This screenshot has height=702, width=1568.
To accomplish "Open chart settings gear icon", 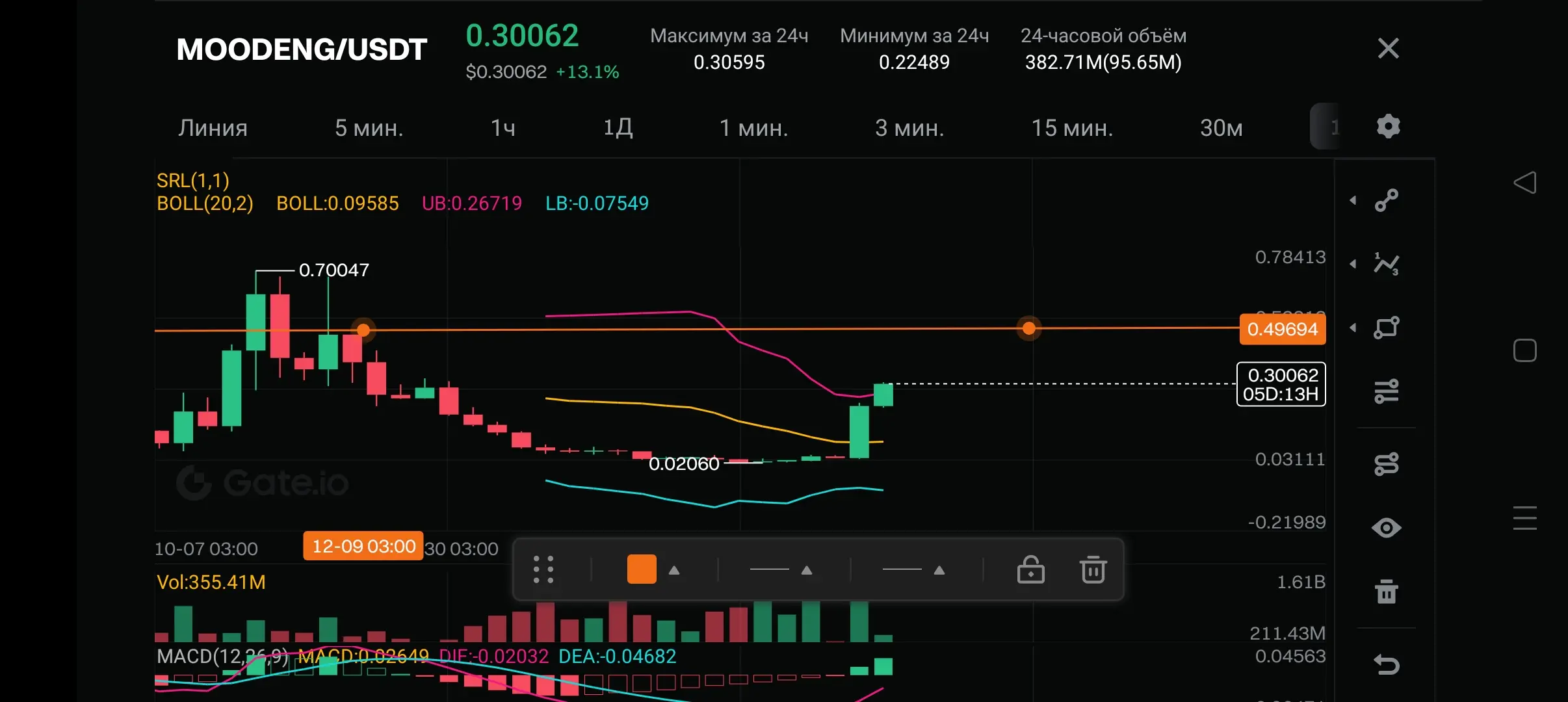I will click(x=1388, y=127).
